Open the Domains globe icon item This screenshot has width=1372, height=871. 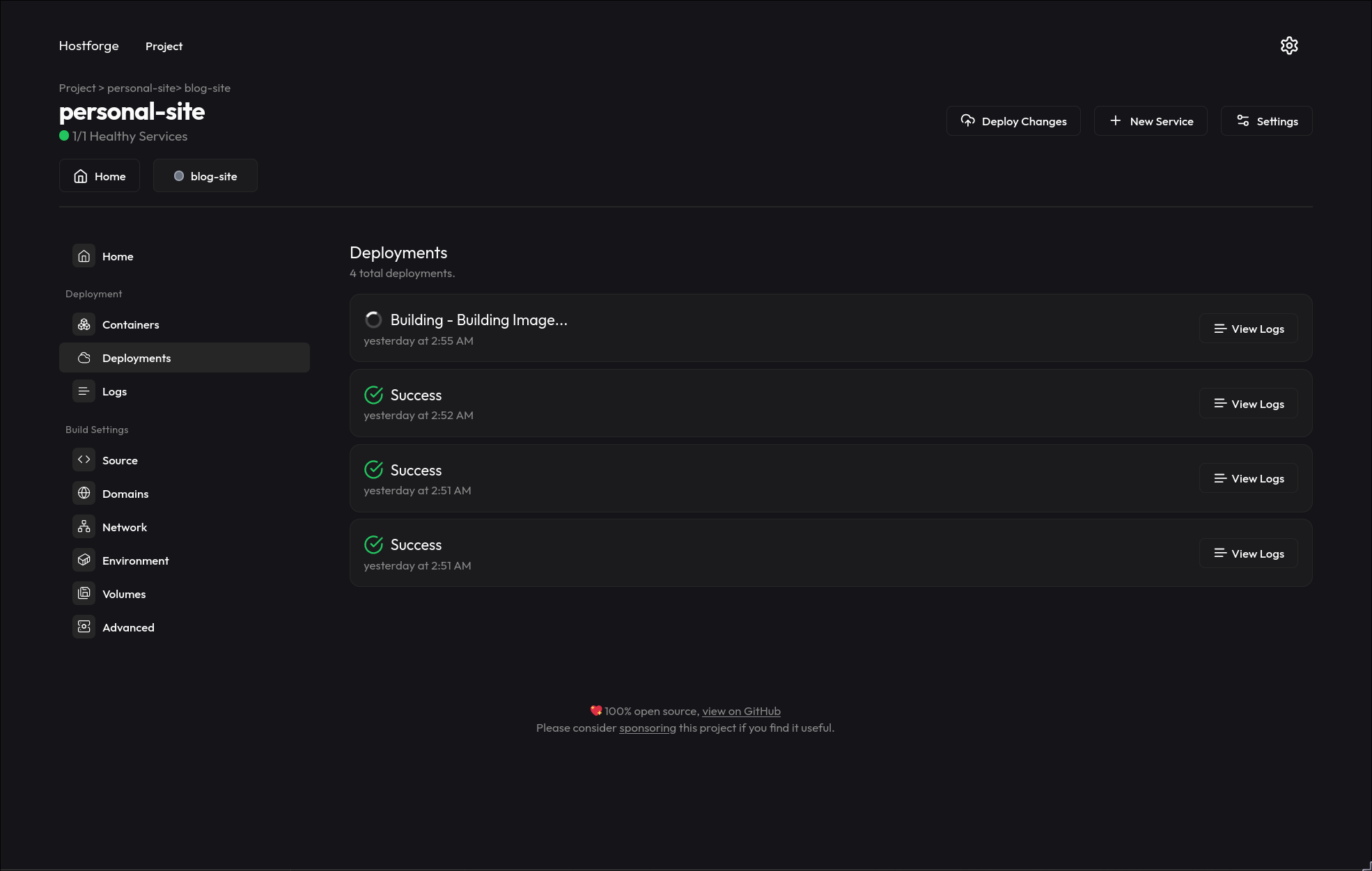point(84,493)
